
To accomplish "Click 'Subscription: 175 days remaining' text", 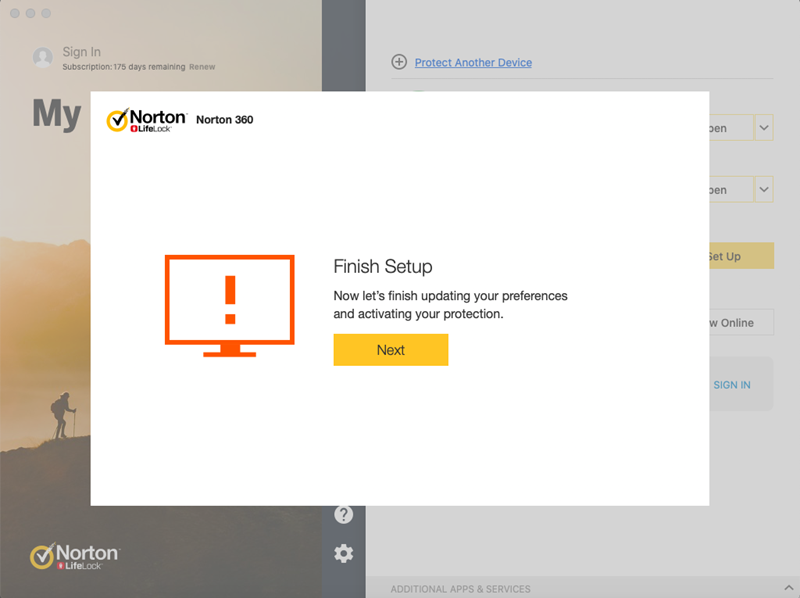I will (x=123, y=67).
